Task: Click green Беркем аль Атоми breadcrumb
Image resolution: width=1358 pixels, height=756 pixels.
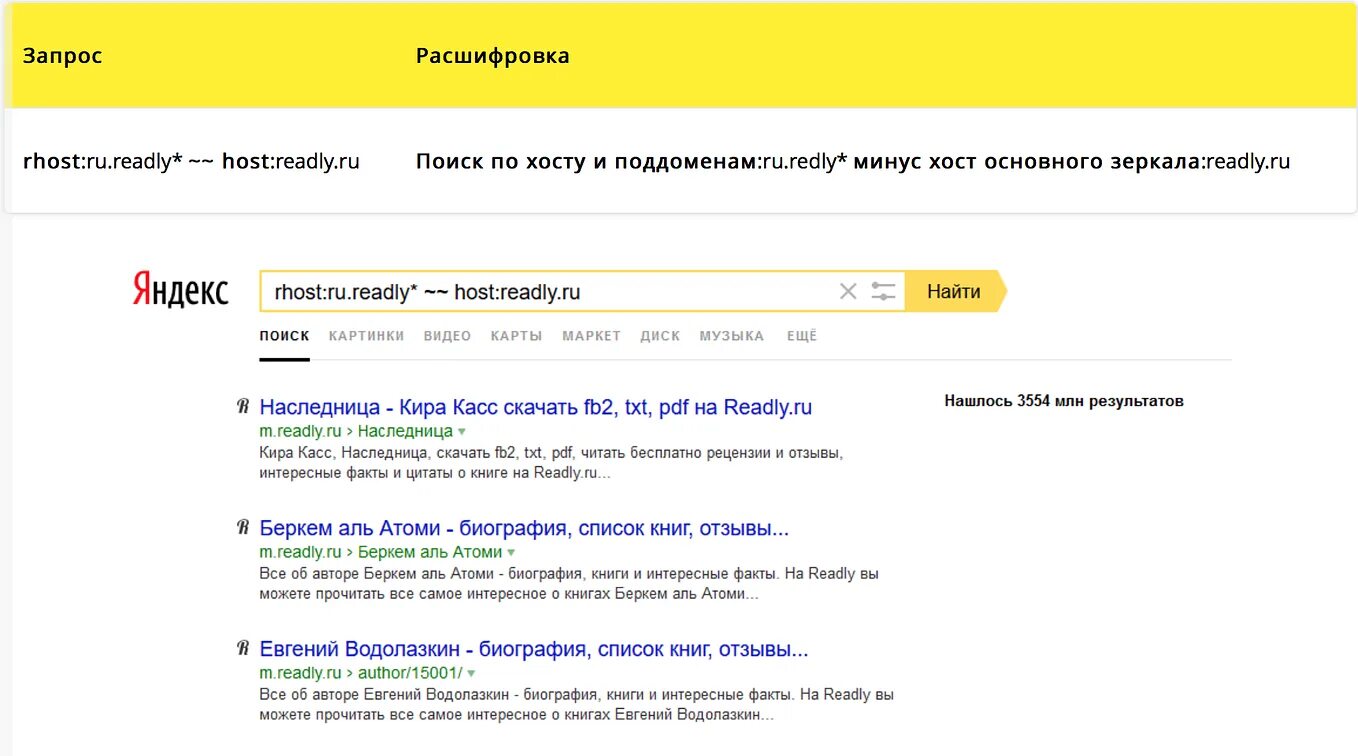Action: pos(430,552)
